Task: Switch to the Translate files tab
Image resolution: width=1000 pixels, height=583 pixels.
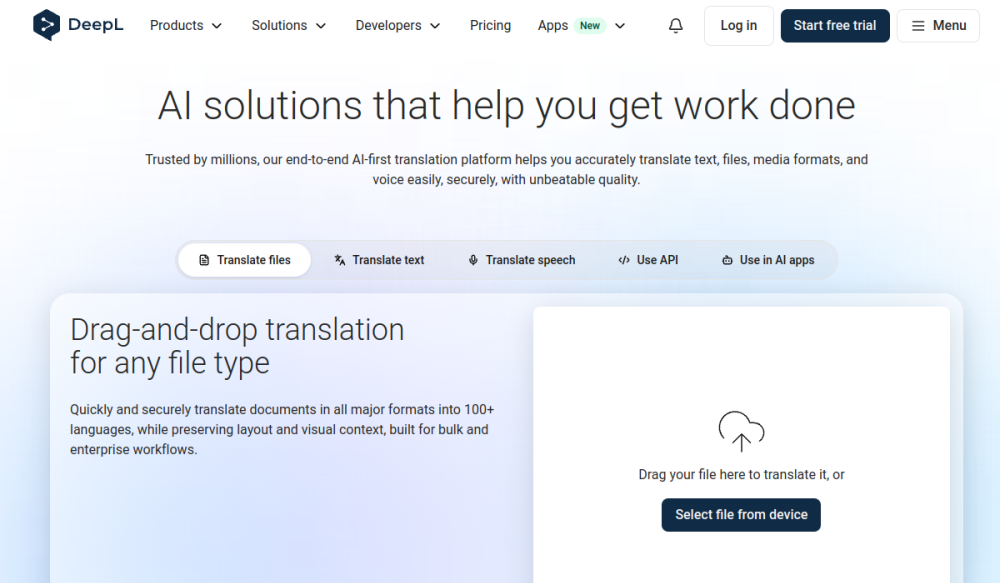Action: pyautogui.click(x=244, y=260)
